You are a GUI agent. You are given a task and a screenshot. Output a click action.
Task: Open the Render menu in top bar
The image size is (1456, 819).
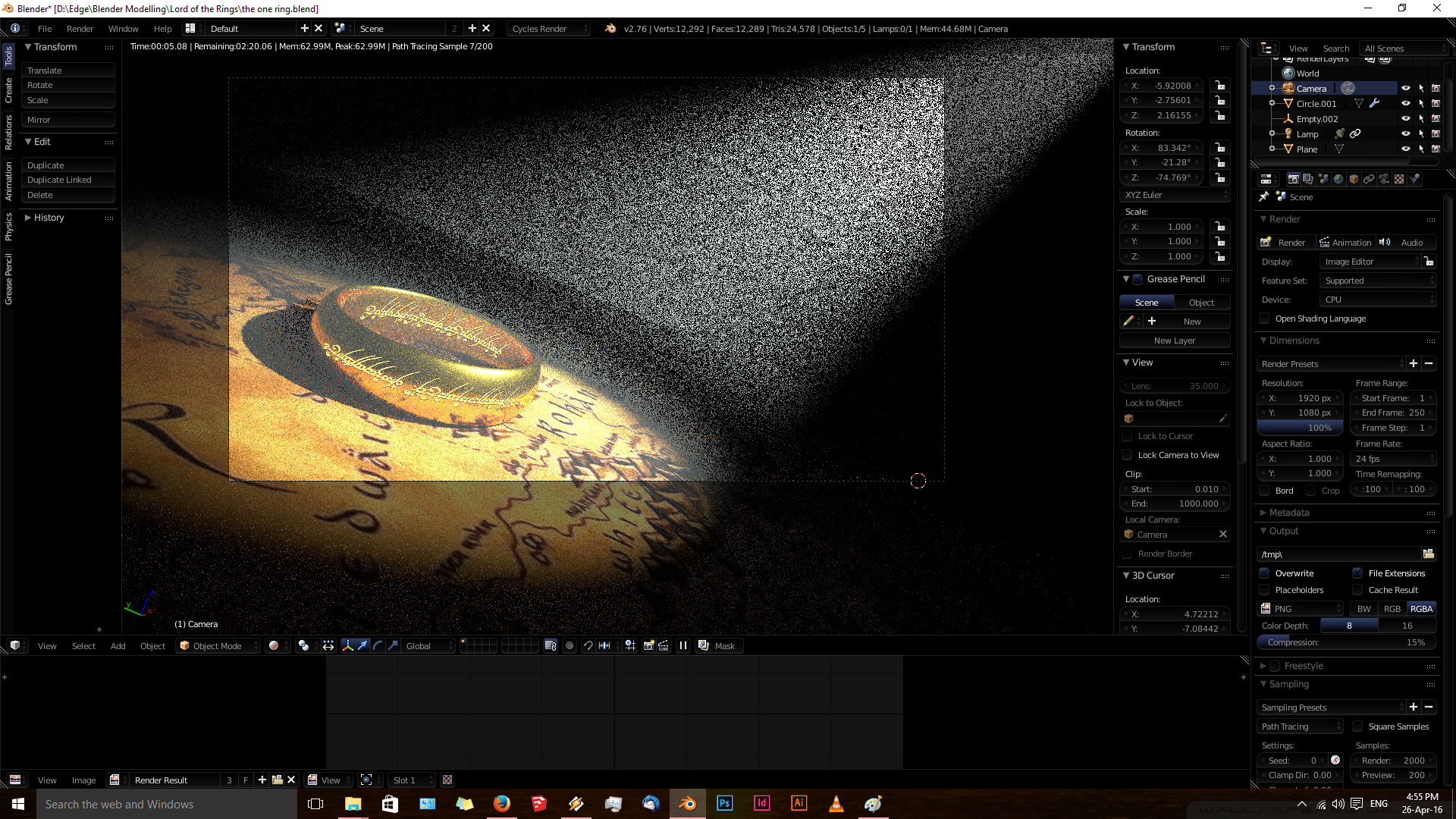point(80,29)
